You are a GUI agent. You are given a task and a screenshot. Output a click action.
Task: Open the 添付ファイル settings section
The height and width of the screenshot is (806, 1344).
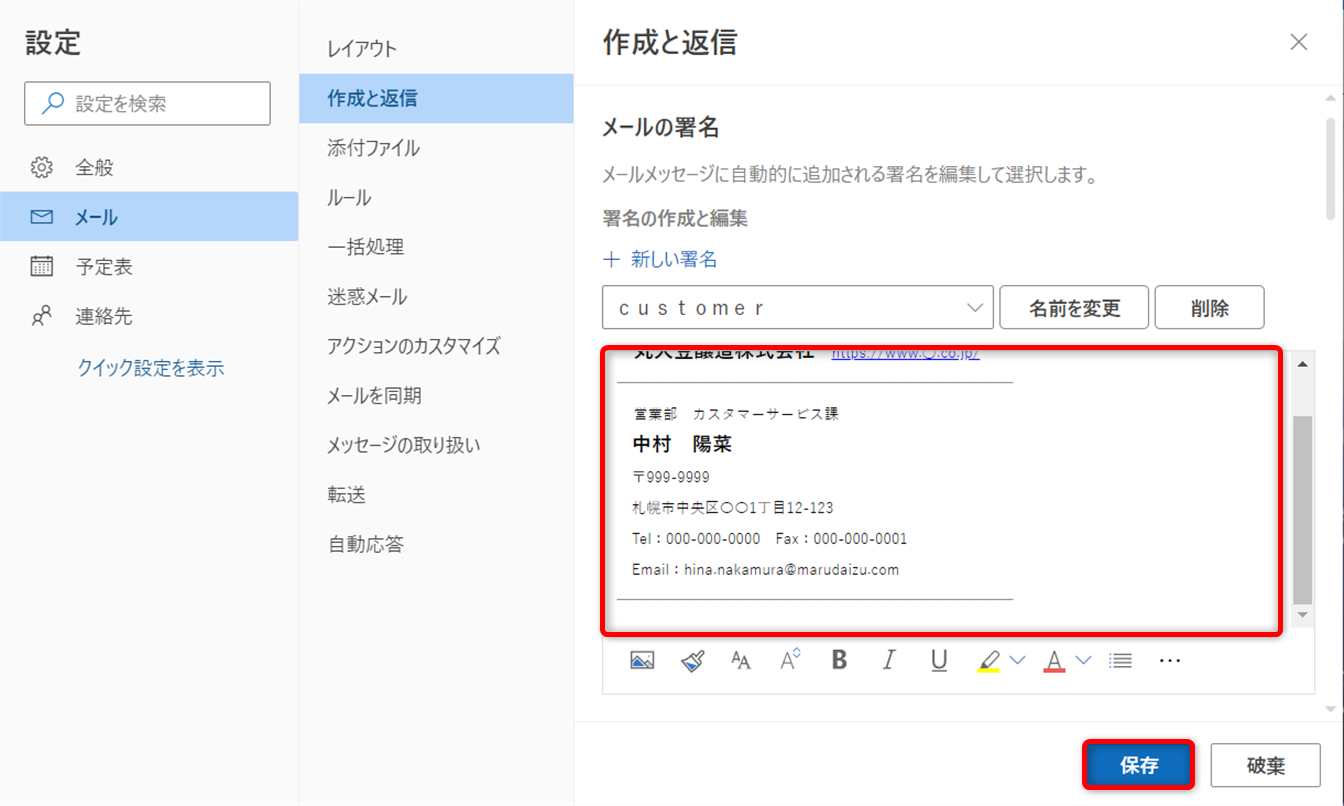tap(373, 148)
